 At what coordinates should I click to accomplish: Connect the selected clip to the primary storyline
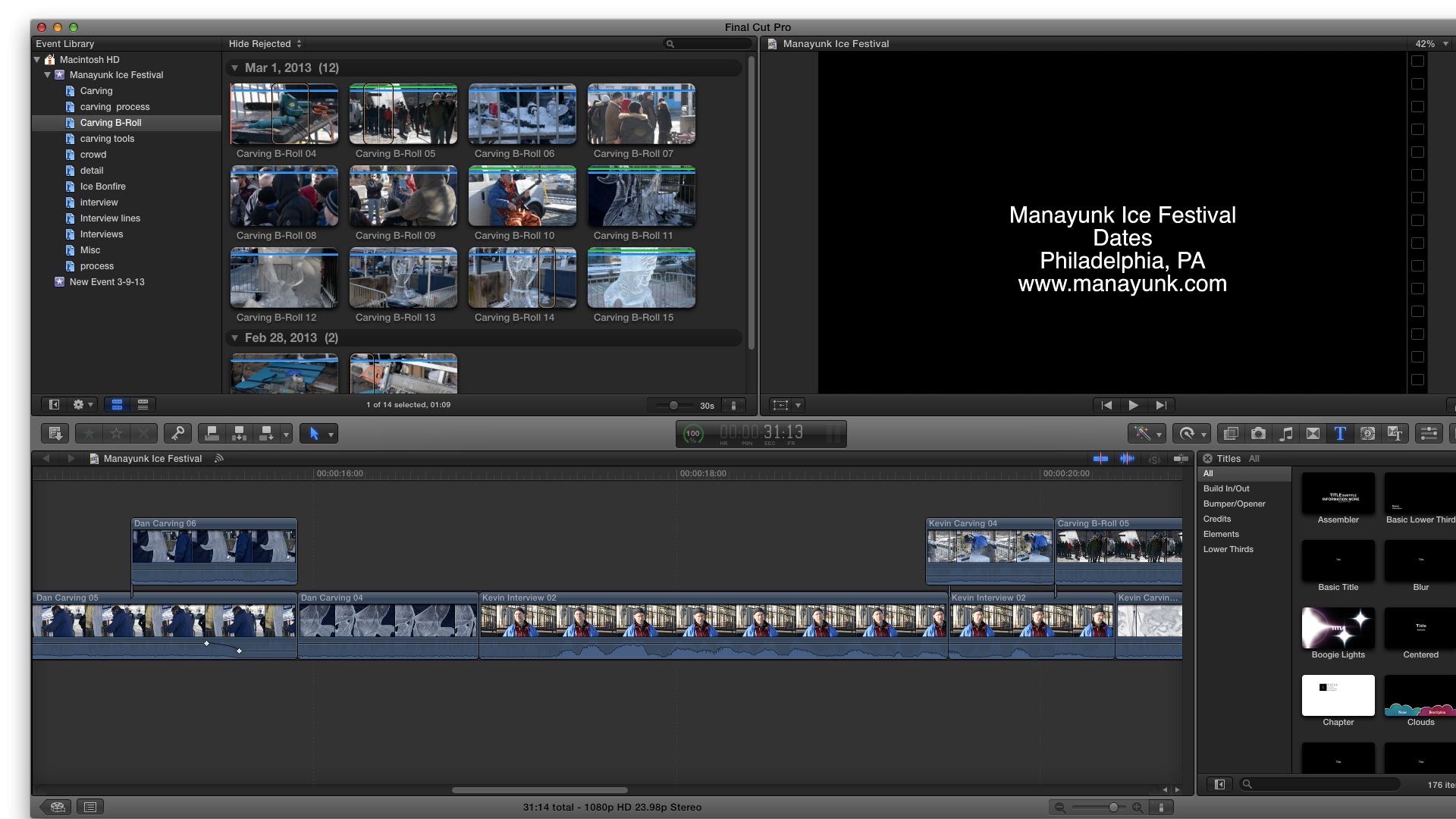point(212,434)
